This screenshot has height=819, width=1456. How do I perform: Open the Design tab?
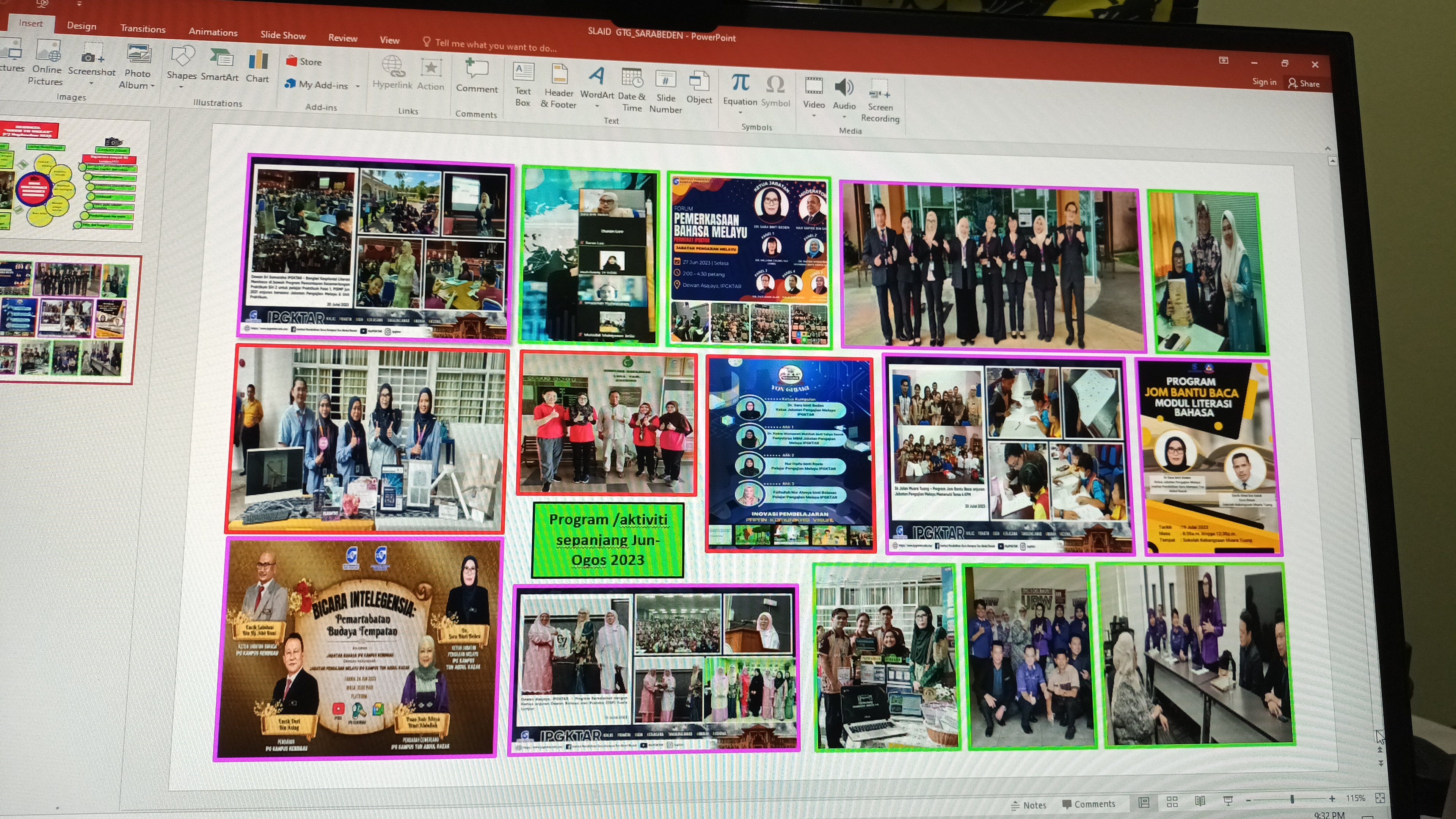[x=82, y=25]
